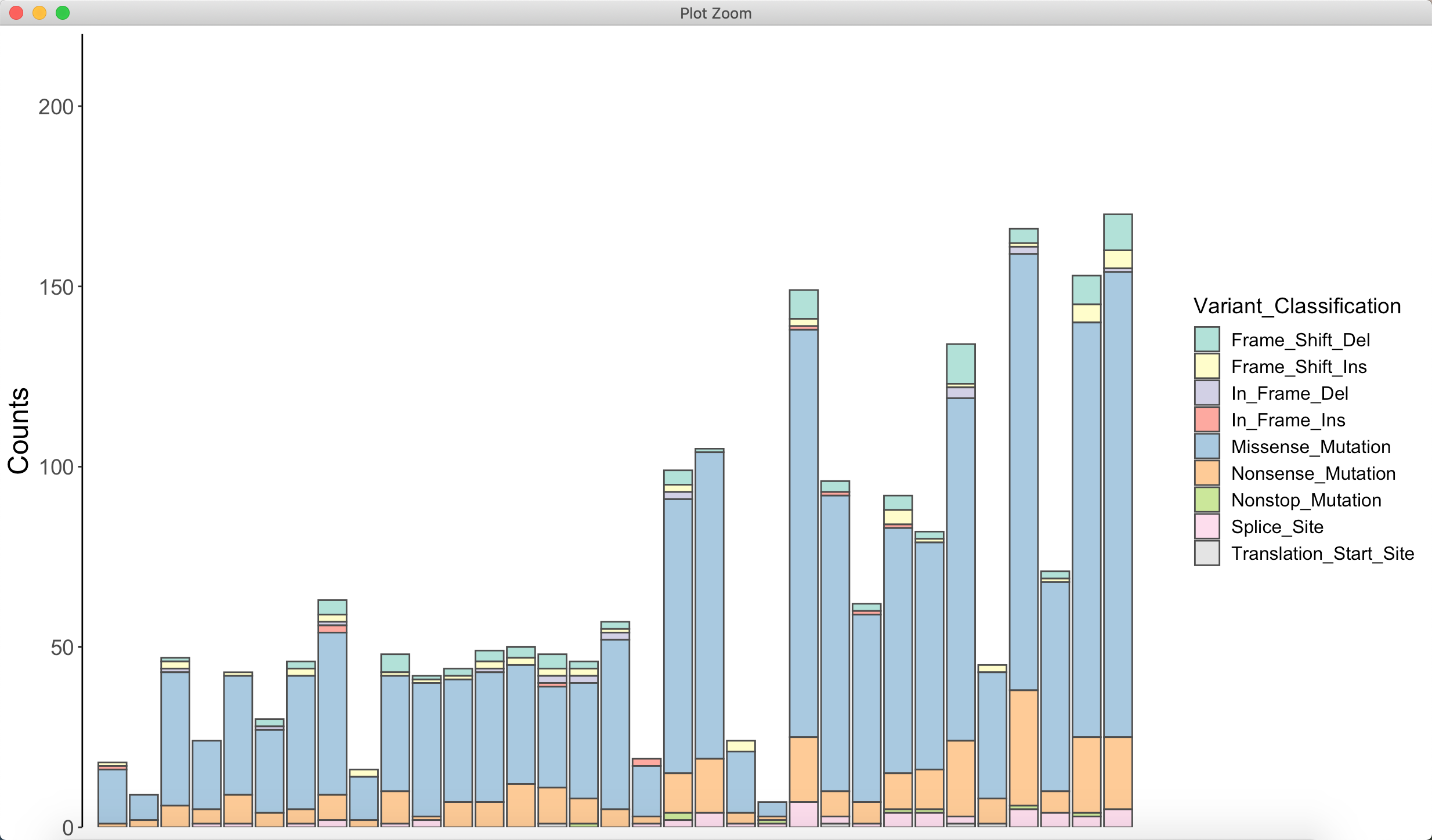
Task: Click the green fullscreen window button
Action: click(63, 13)
